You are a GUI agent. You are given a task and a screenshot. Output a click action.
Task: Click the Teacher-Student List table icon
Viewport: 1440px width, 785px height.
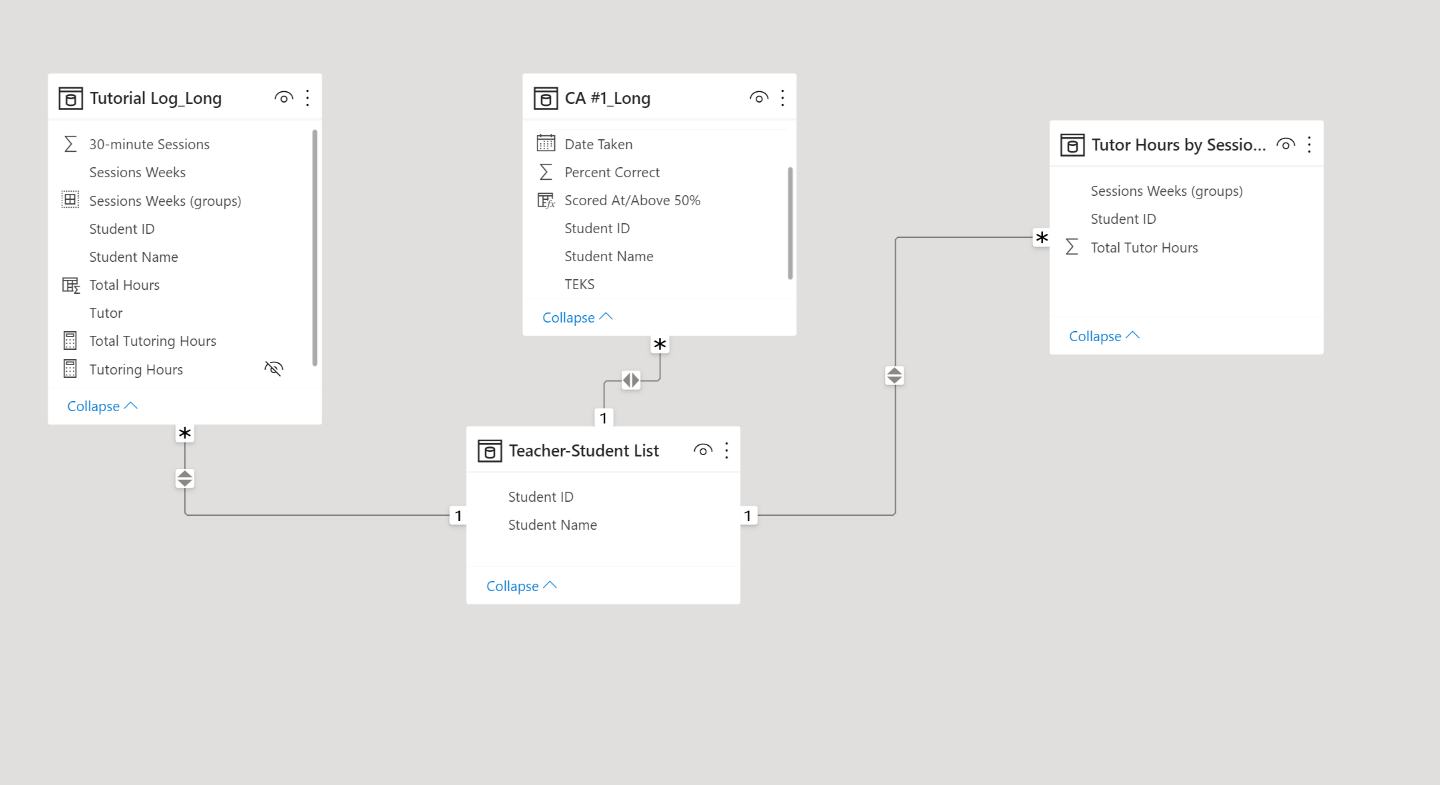point(489,451)
